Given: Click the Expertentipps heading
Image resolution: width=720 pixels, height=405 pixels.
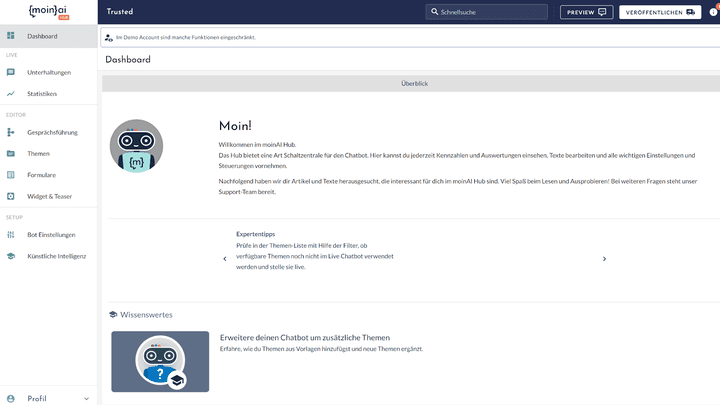Looking at the screenshot, I should (x=256, y=234).
